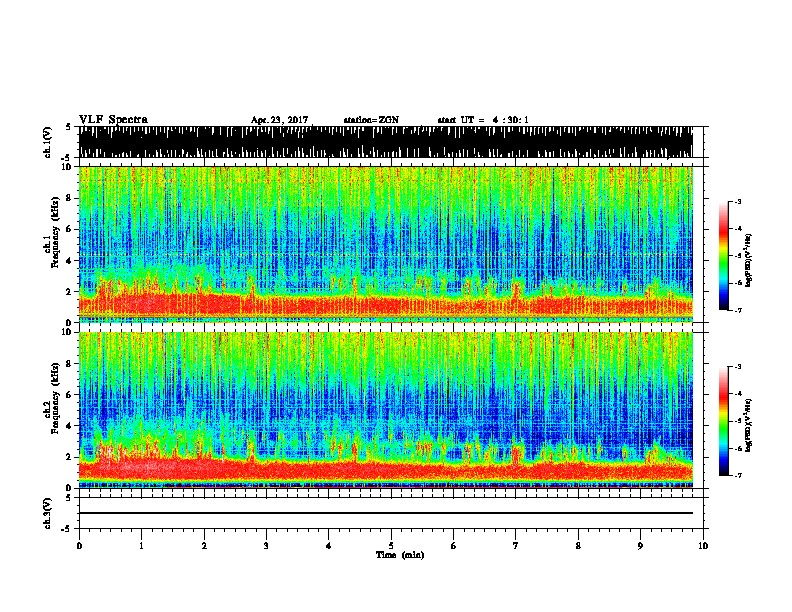This screenshot has width=792, height=612.
Task: Click the ch.1 spectrogram color scale bar
Action: click(x=724, y=255)
